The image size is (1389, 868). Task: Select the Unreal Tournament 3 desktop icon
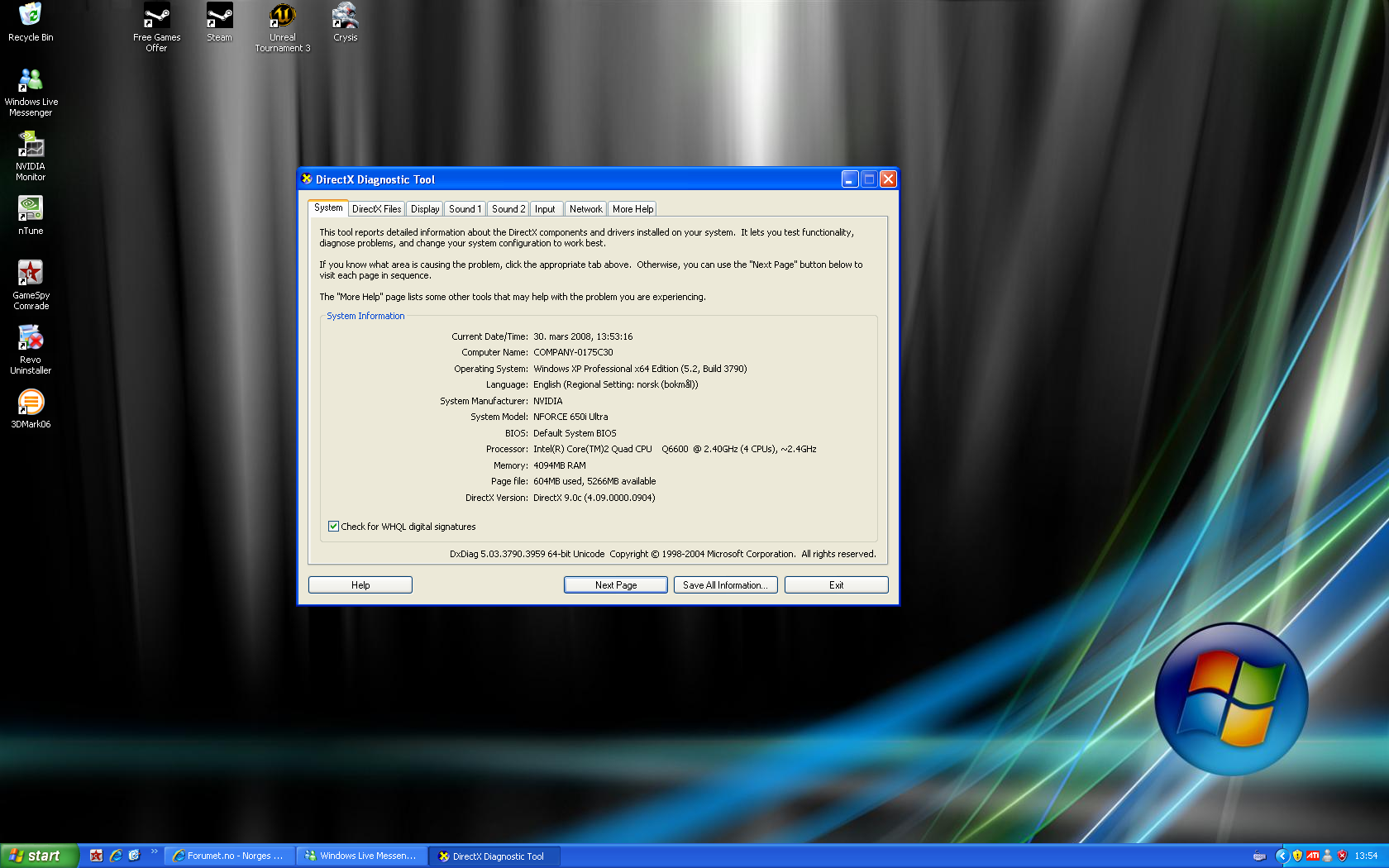point(283,27)
